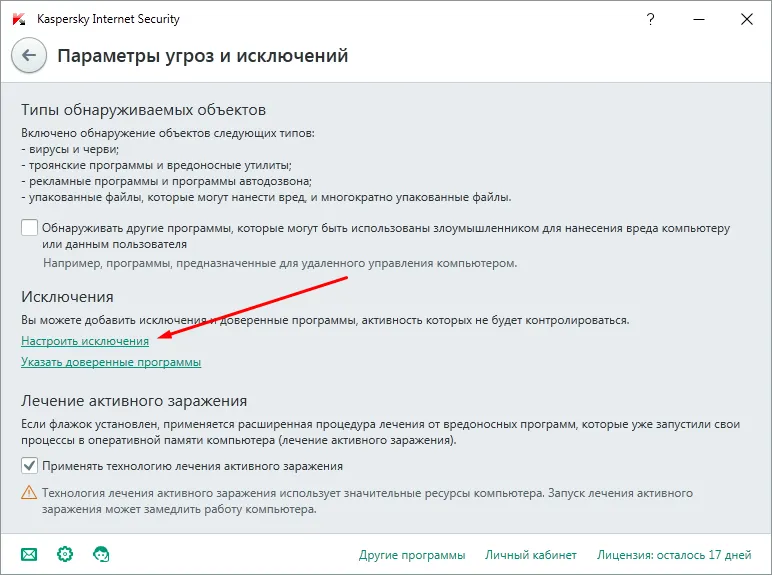
Task: Open the support agent icon in footer
Action: click(101, 554)
